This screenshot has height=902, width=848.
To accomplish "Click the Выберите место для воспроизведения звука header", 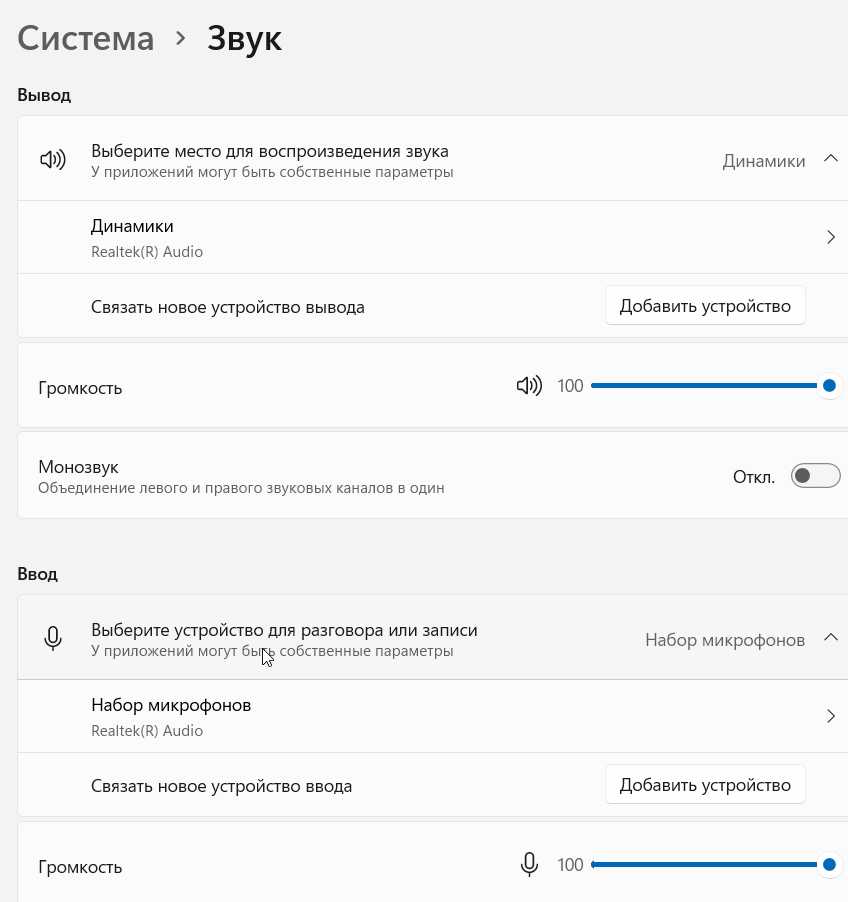I will coord(270,151).
